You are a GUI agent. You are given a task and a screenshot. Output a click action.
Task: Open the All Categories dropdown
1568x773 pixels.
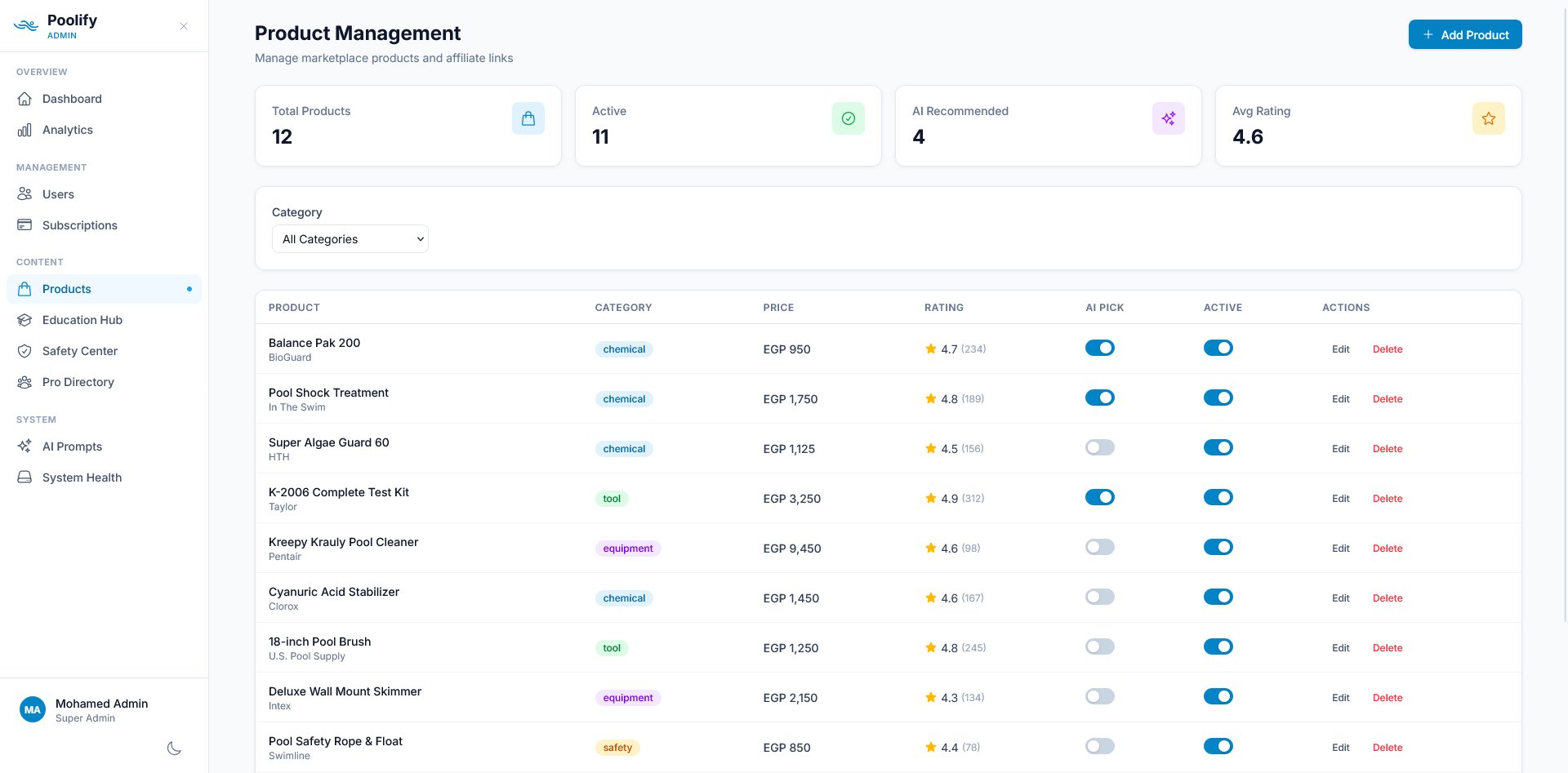[x=350, y=238]
